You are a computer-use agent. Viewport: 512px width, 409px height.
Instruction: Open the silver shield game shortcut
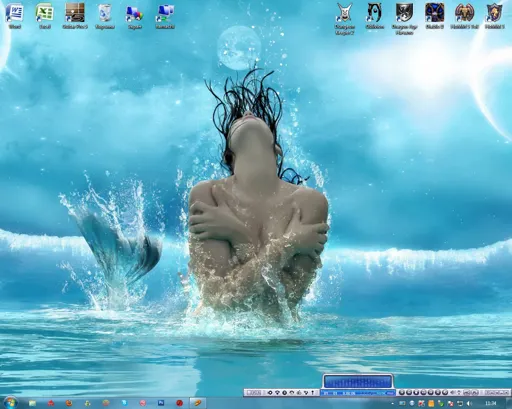tap(404, 18)
